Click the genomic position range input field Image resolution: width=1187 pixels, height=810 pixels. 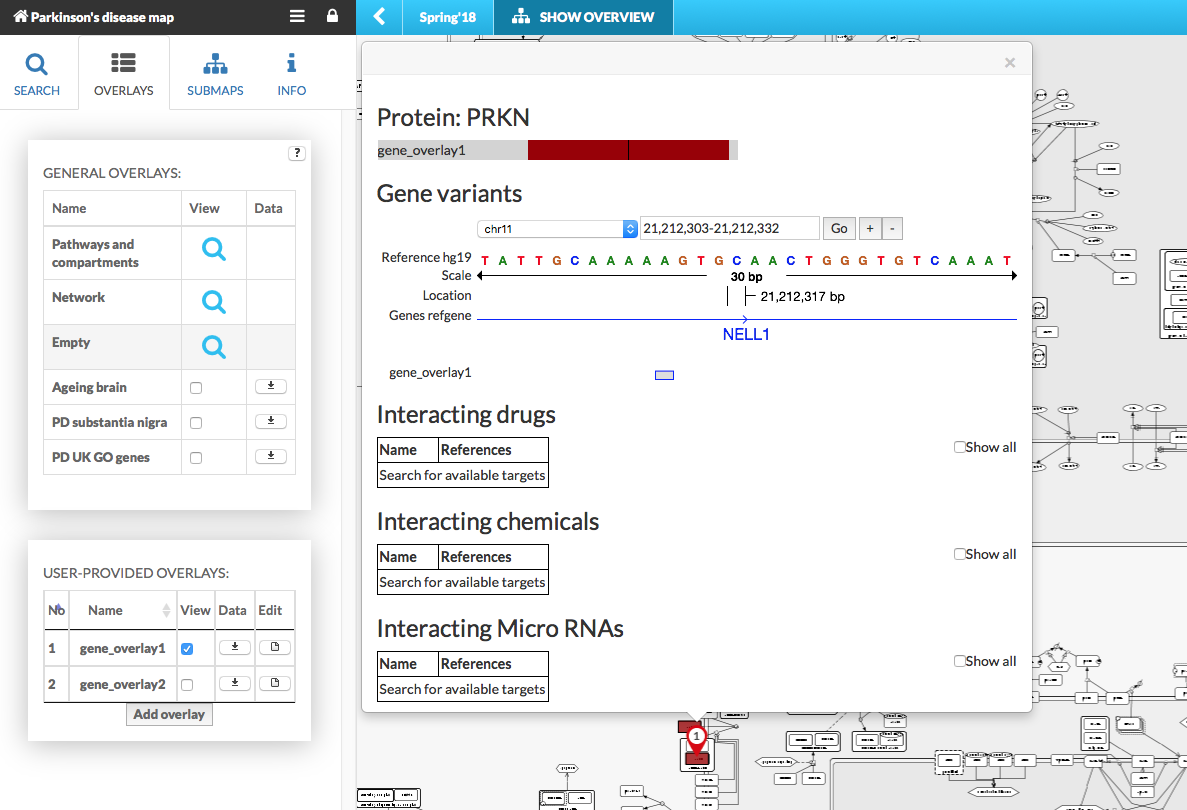pos(729,229)
